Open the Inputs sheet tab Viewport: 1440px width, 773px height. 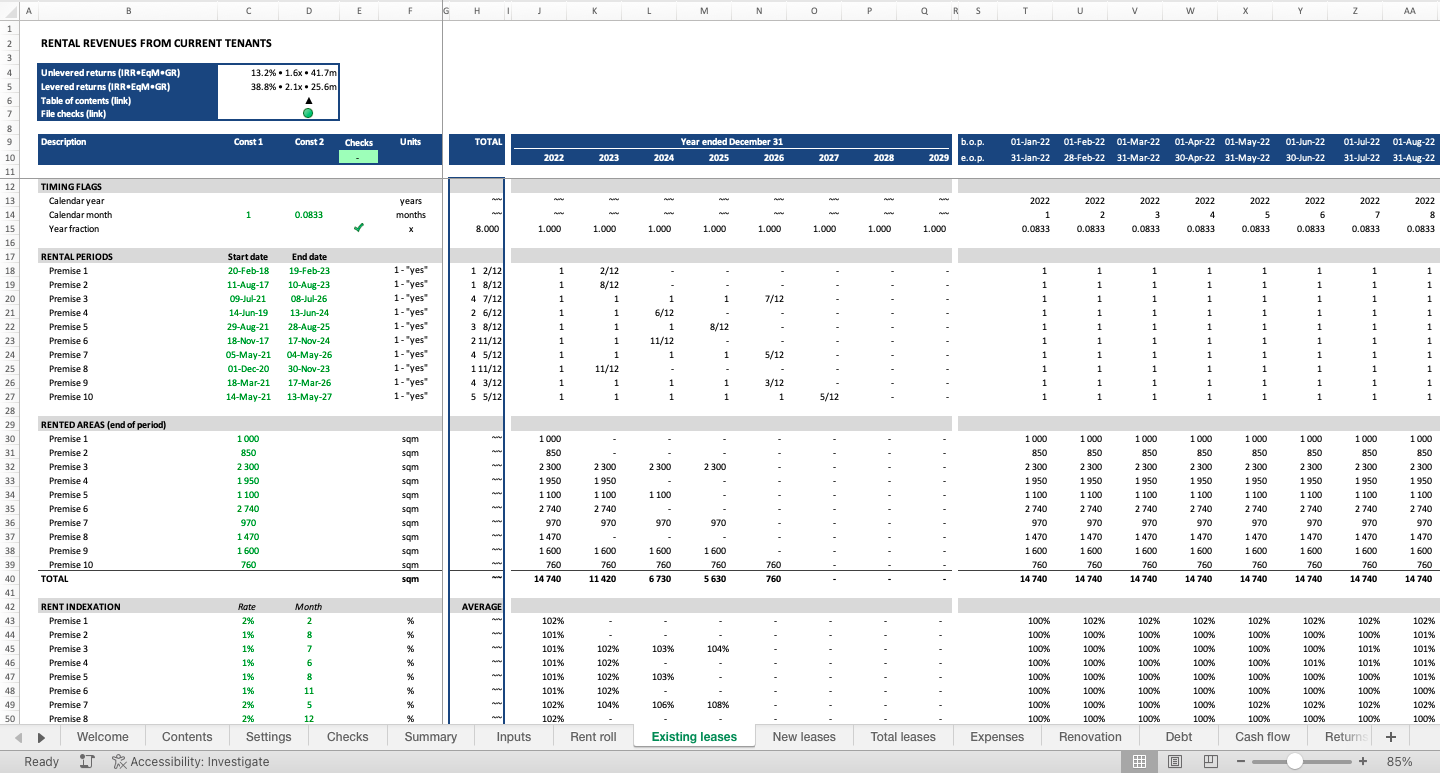514,737
